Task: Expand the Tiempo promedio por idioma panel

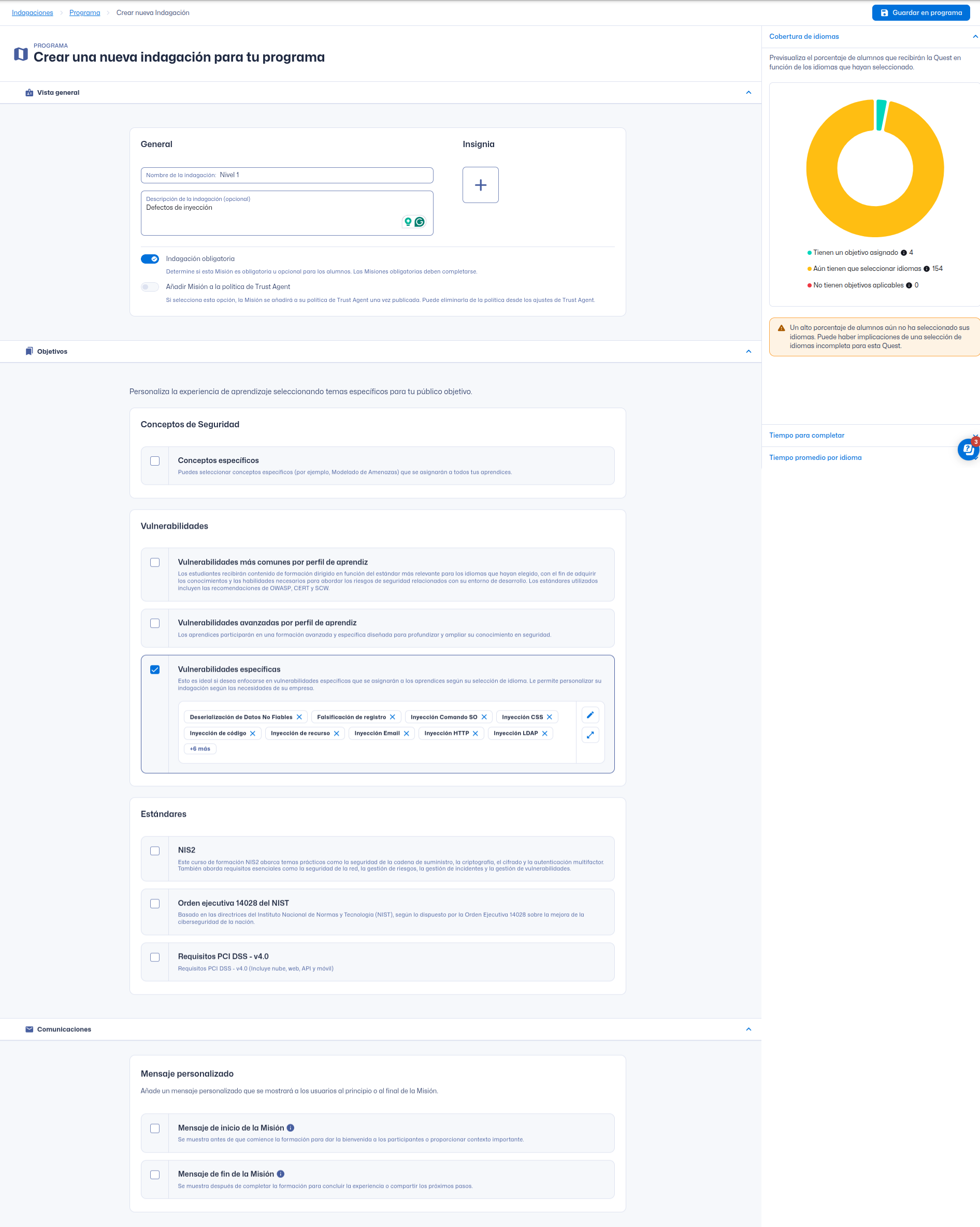Action: (x=815, y=457)
